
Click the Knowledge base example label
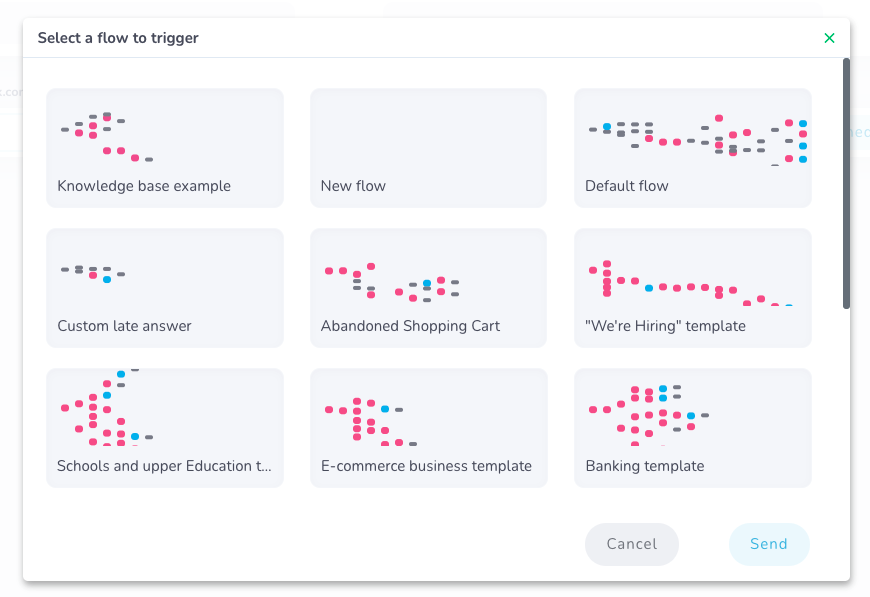pos(144,186)
